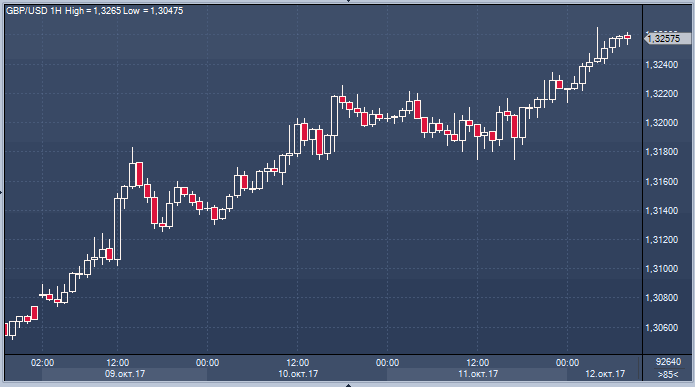Click the 00:00 label before 12.окт.17
The image size is (695, 387).
pyautogui.click(x=567, y=363)
